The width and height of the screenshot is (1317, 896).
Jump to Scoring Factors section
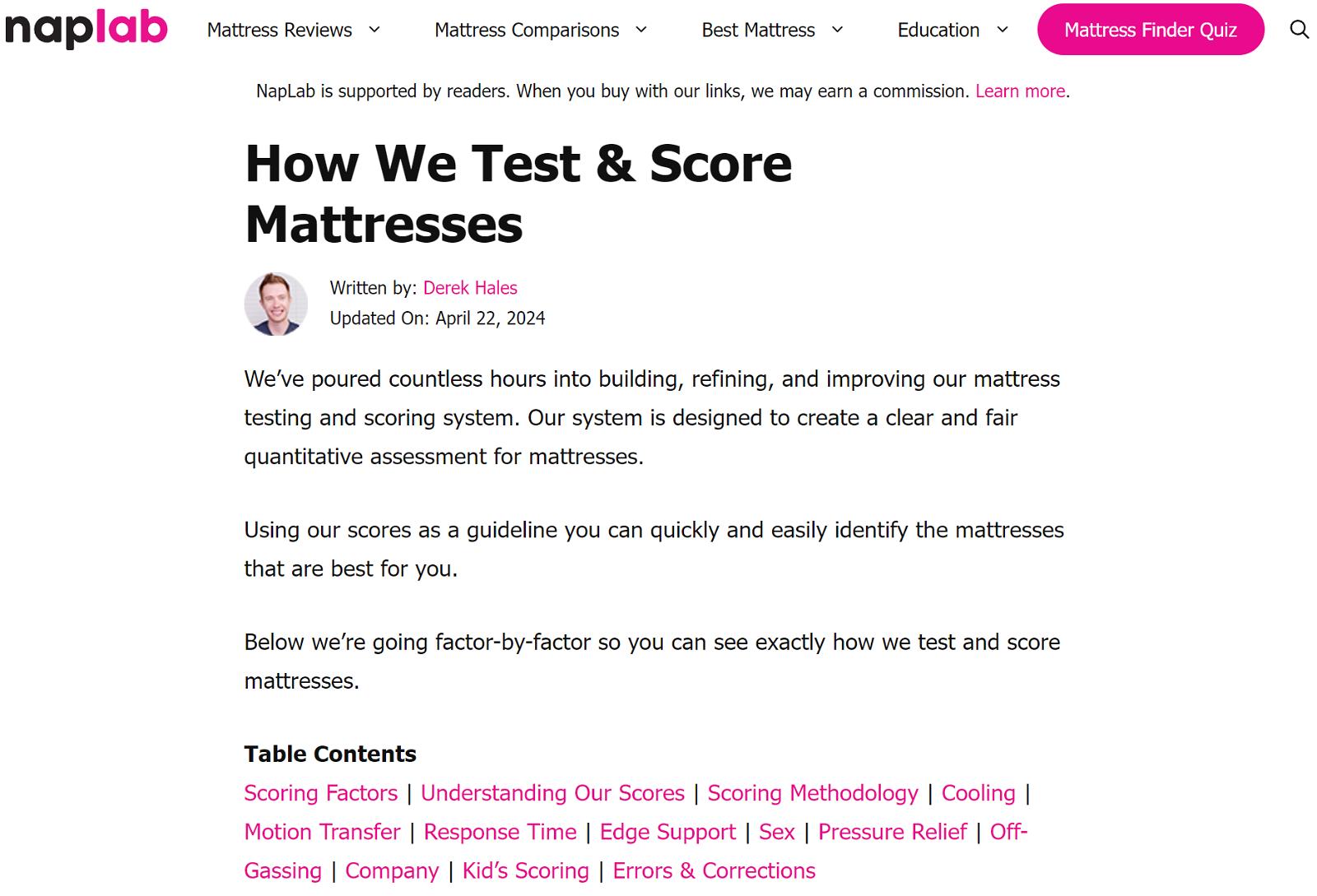pyautogui.click(x=320, y=793)
